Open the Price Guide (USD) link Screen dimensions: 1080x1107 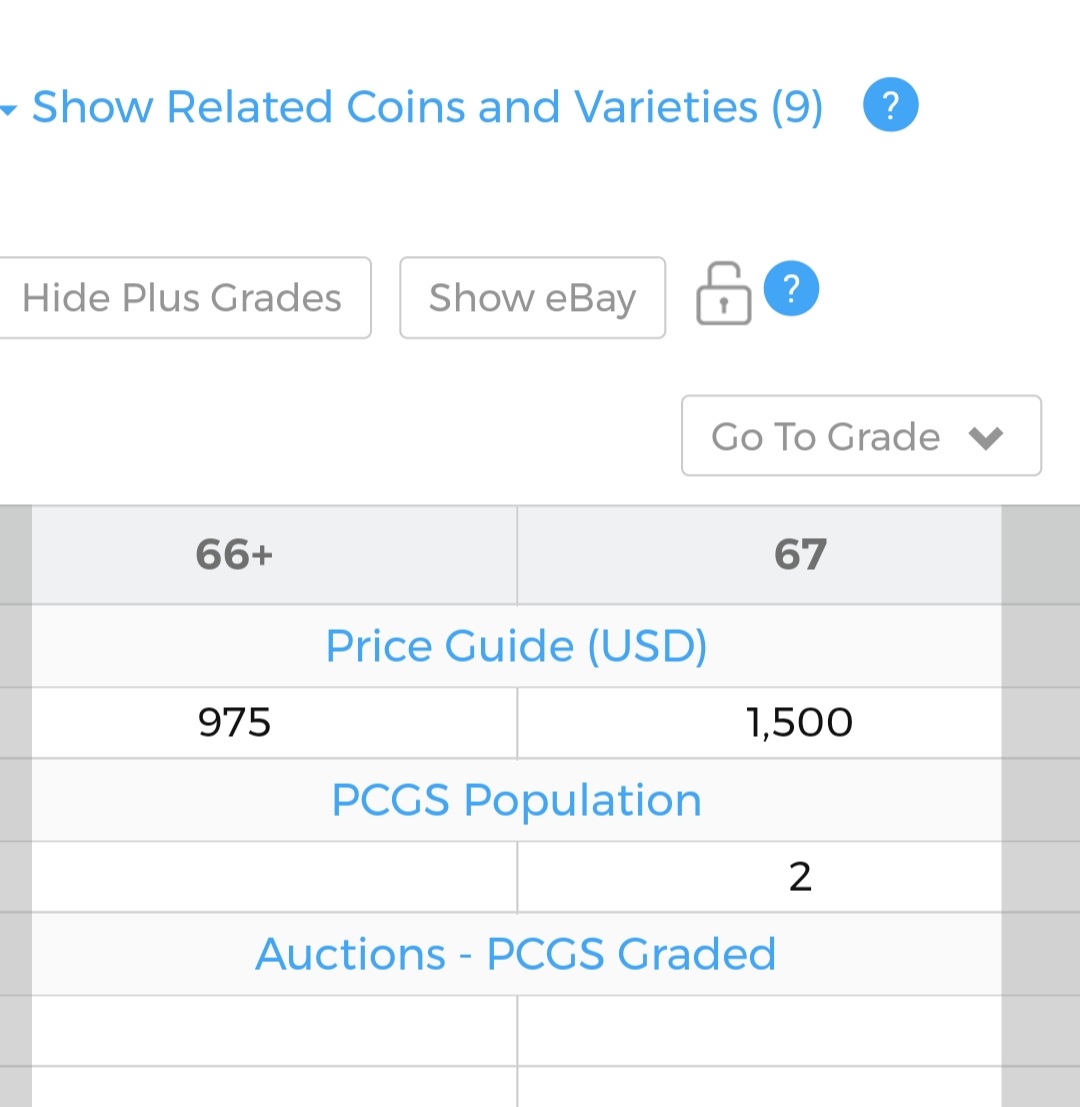click(x=516, y=645)
